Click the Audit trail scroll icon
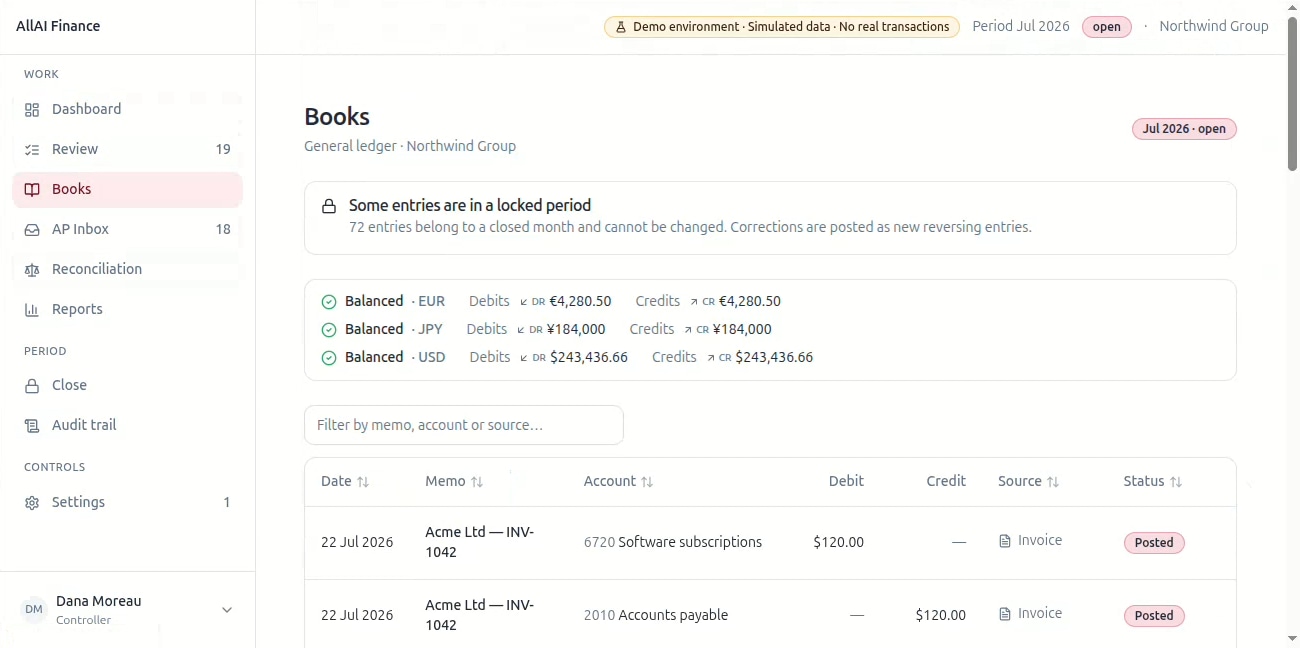The width and height of the screenshot is (1300, 648). pyautogui.click(x=32, y=425)
